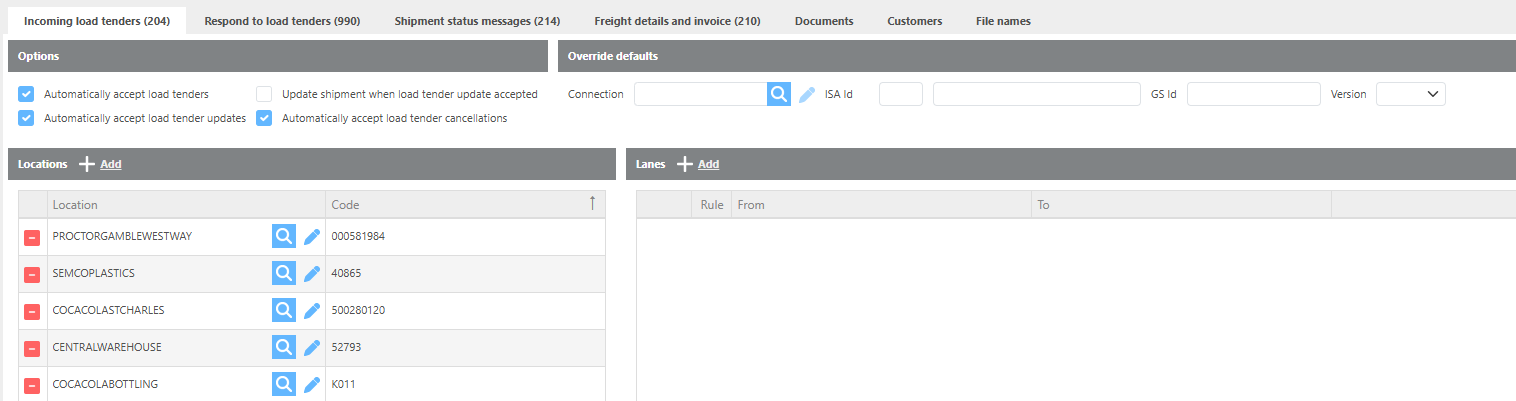Toggle Automatically accept load tender updates

27,118
